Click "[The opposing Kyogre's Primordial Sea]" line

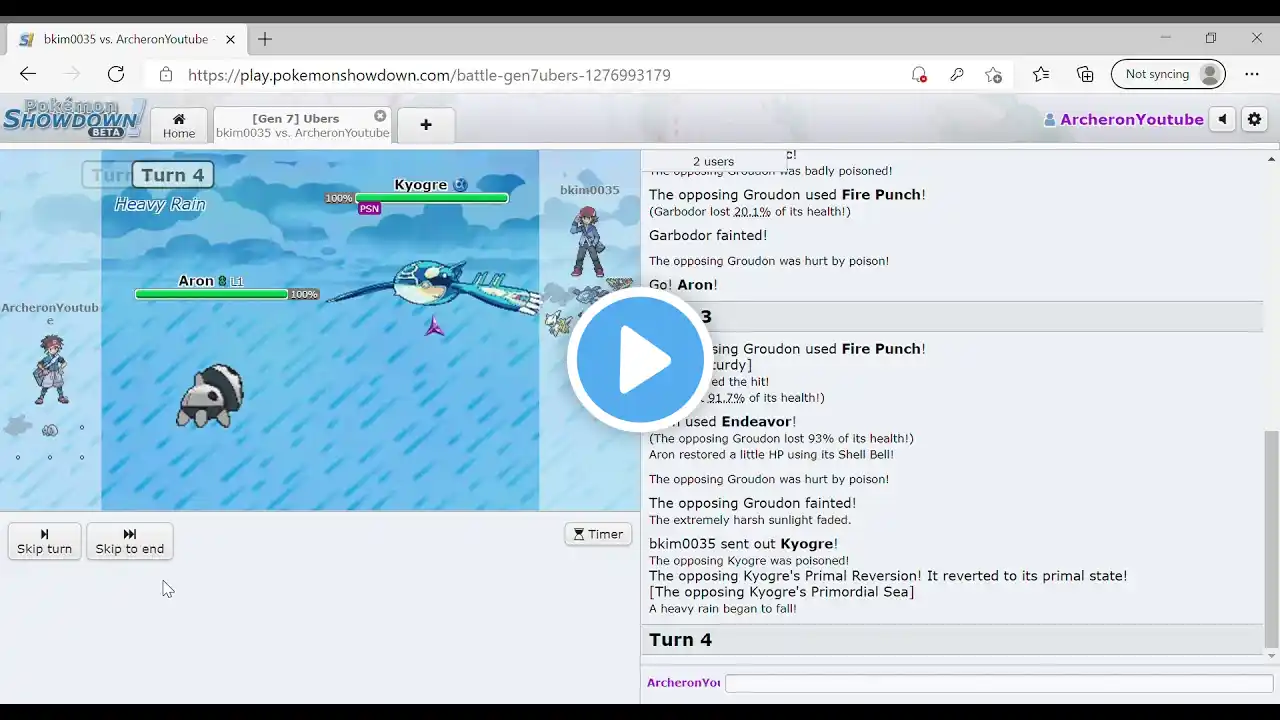(x=782, y=592)
